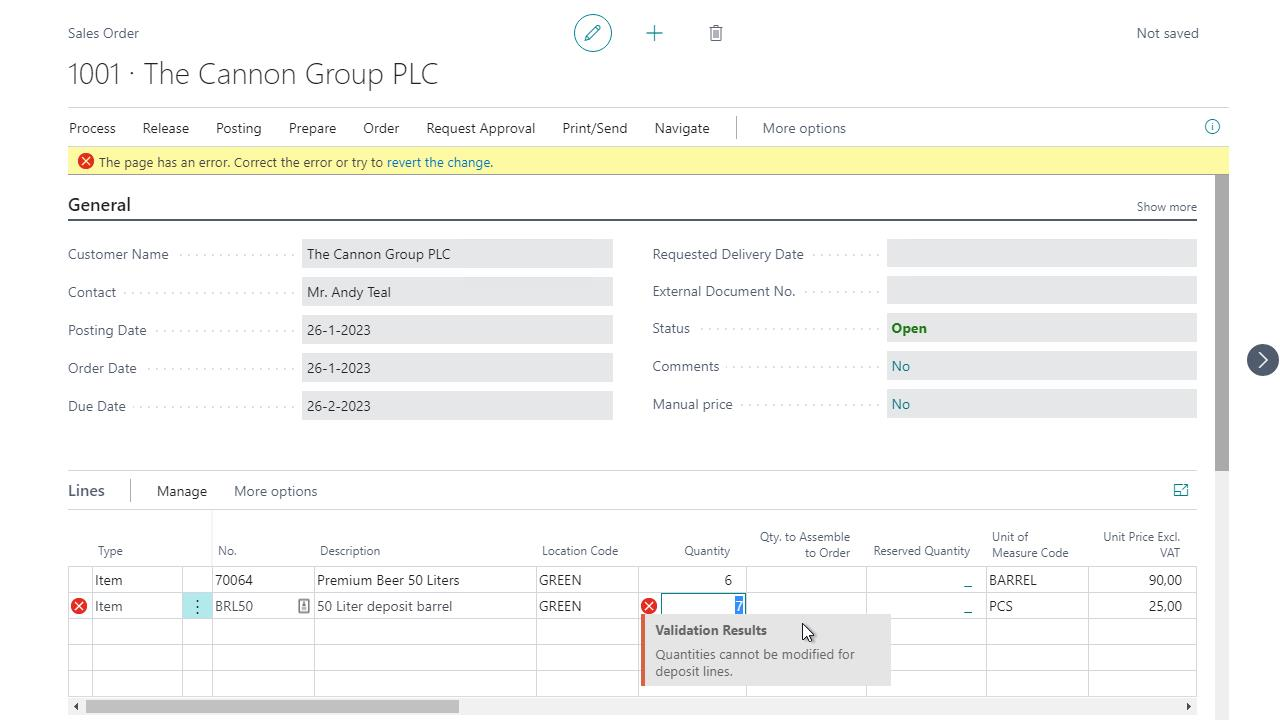This screenshot has width=1280, height=720.
Task: Open row options for BRL50 line
Action: pos(197,606)
